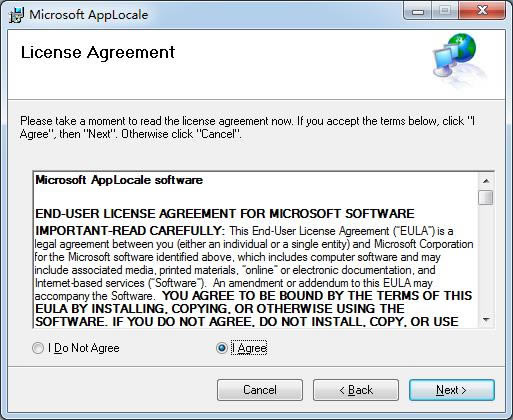Viewport: 513px width, 420px height.
Task: Click the license scrollbar down arrow
Action: tap(486, 320)
